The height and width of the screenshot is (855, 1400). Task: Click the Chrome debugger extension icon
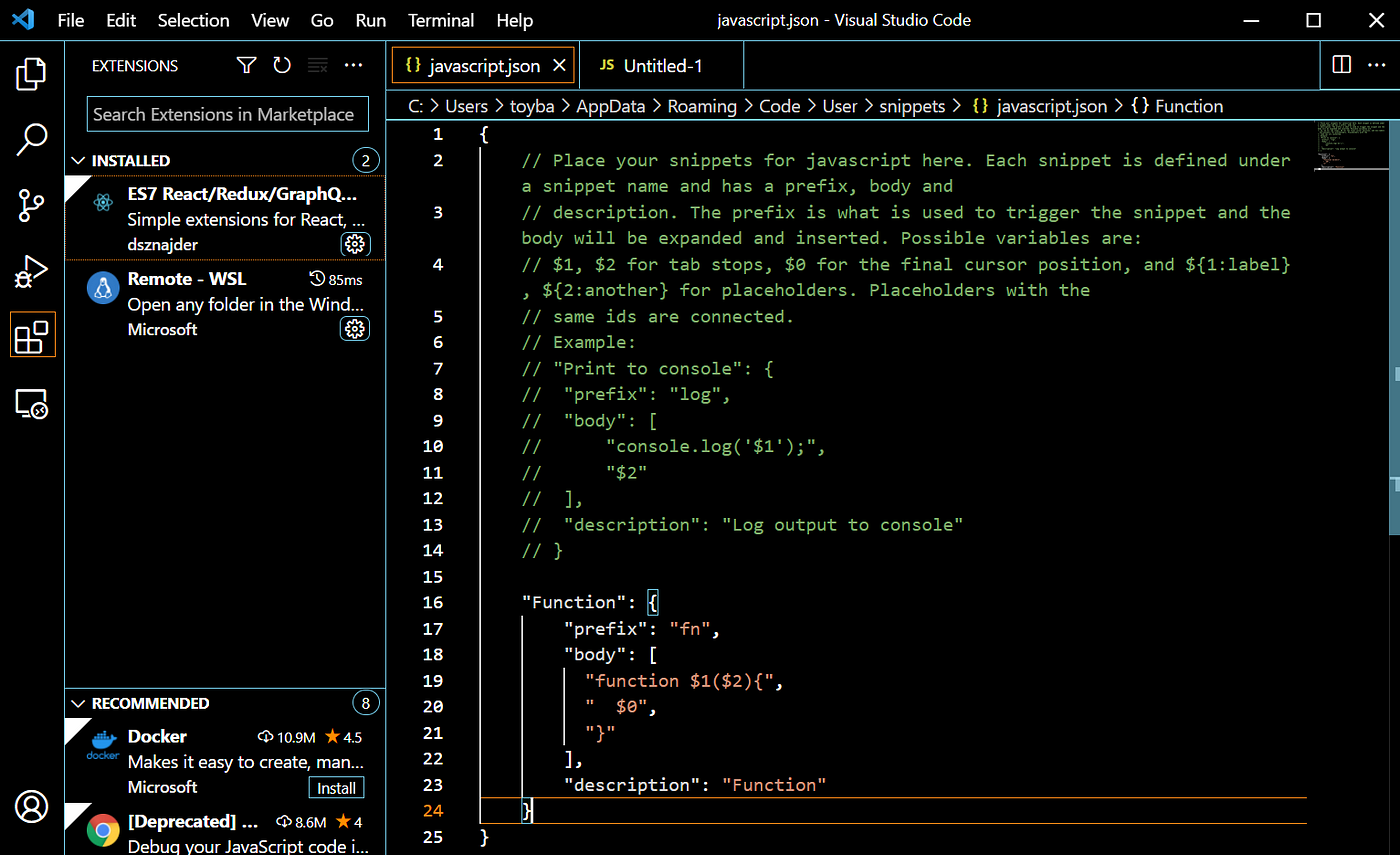[102, 830]
